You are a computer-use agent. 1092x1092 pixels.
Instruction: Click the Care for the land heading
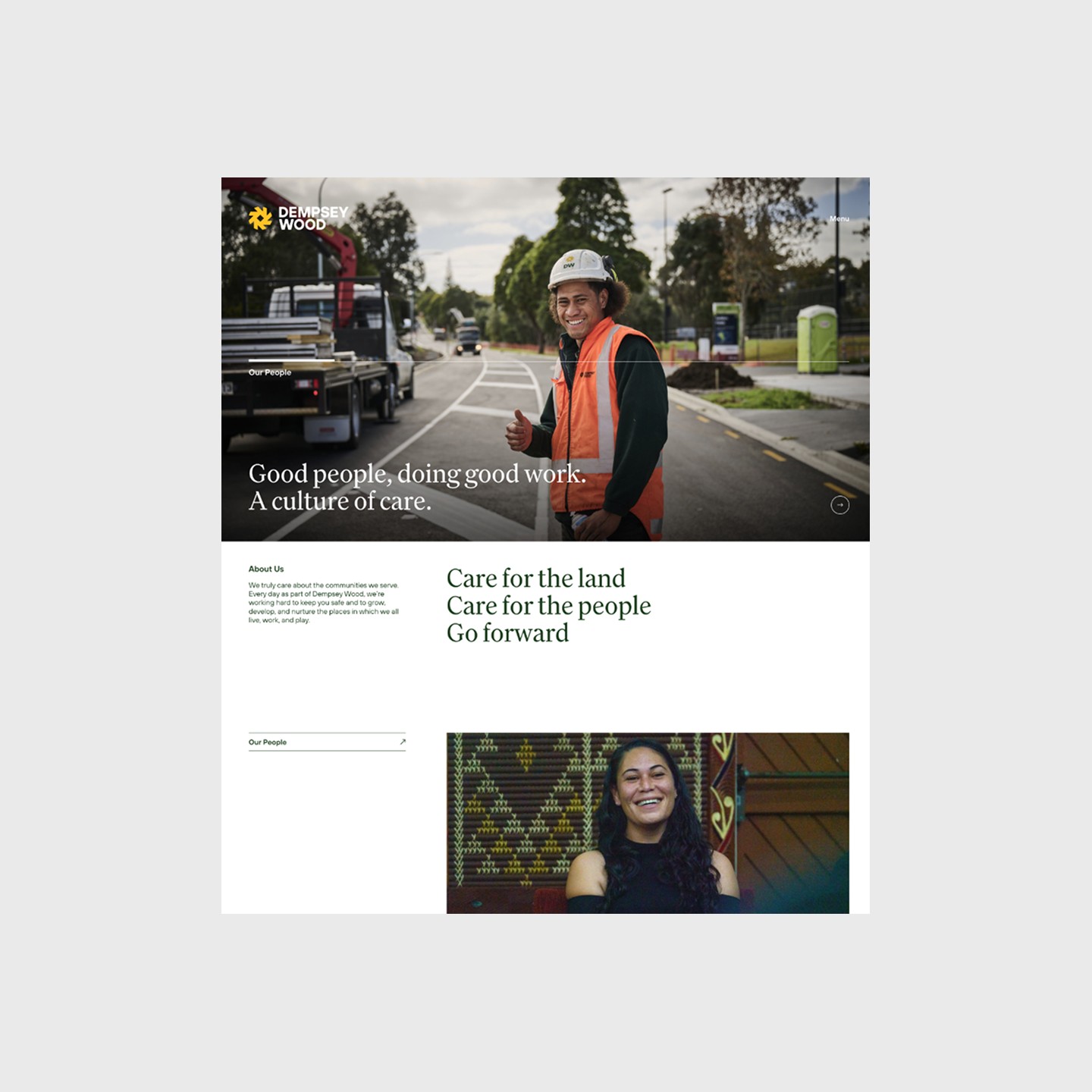coord(536,579)
